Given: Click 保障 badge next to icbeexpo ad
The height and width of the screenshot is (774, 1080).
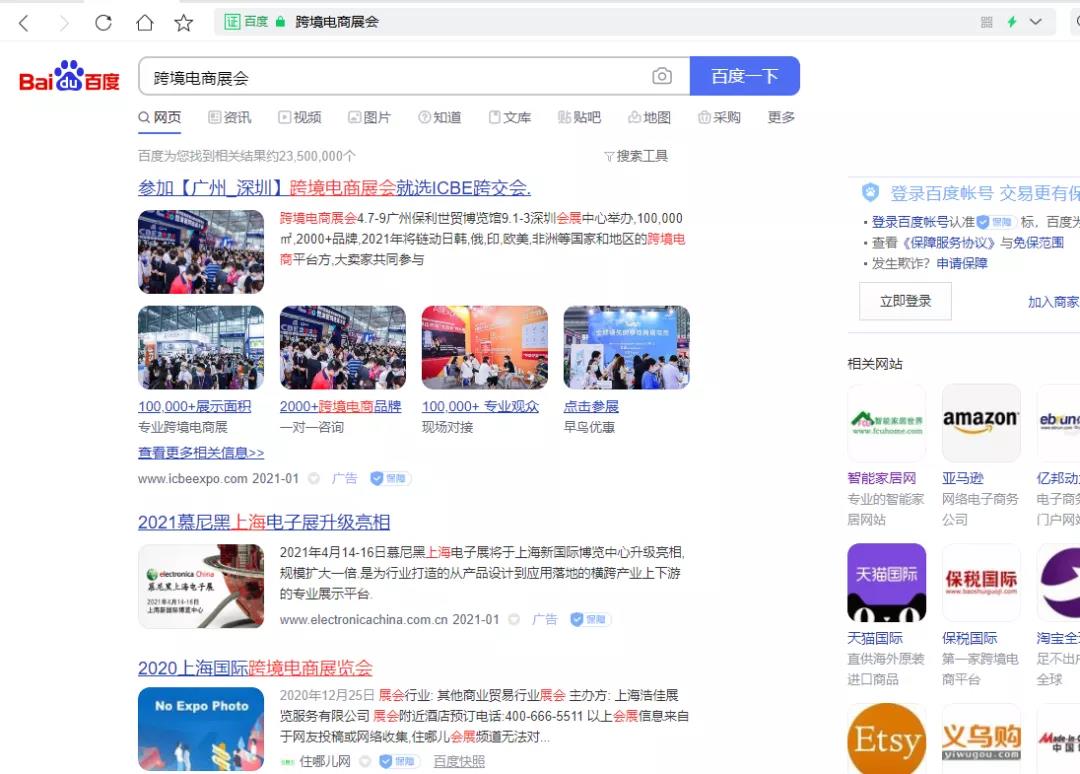Looking at the screenshot, I should 390,479.
